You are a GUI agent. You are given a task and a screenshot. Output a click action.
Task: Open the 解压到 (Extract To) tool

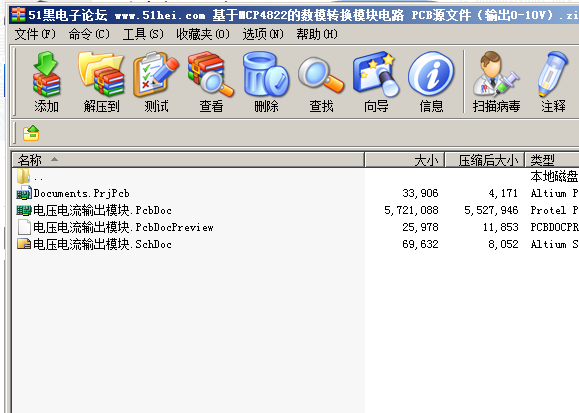pyautogui.click(x=101, y=82)
